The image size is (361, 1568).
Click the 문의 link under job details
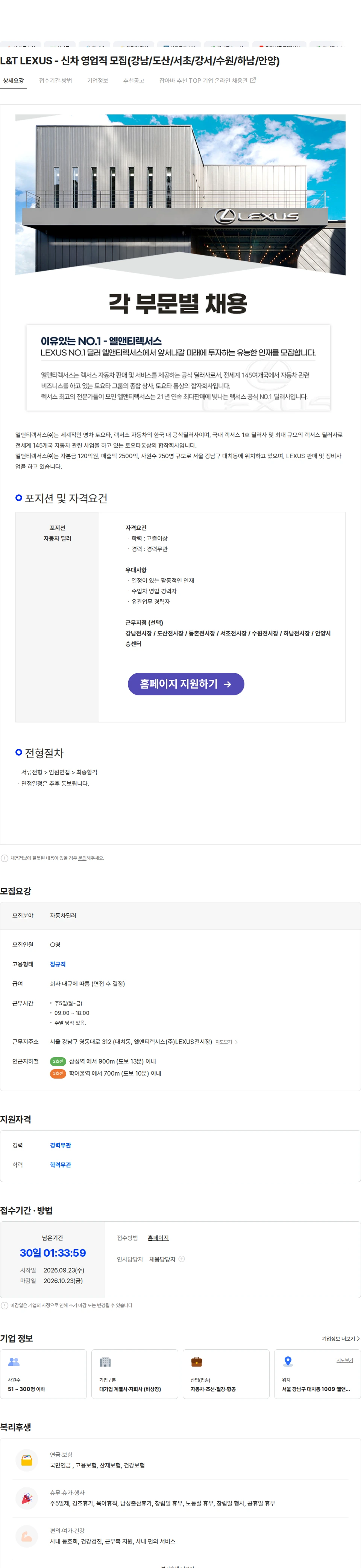(83, 858)
